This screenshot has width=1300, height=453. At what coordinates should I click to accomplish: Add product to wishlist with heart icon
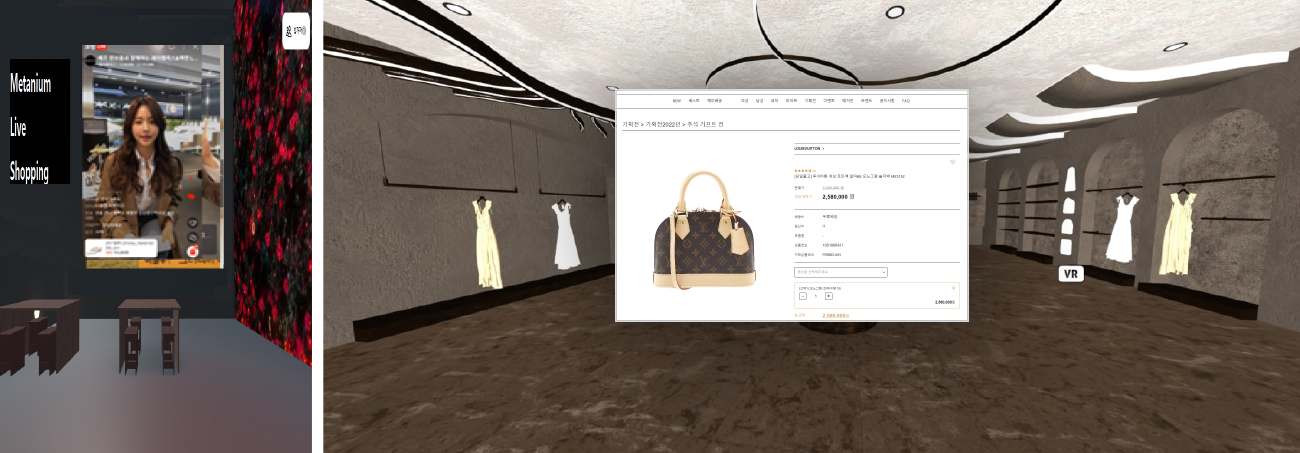952,162
